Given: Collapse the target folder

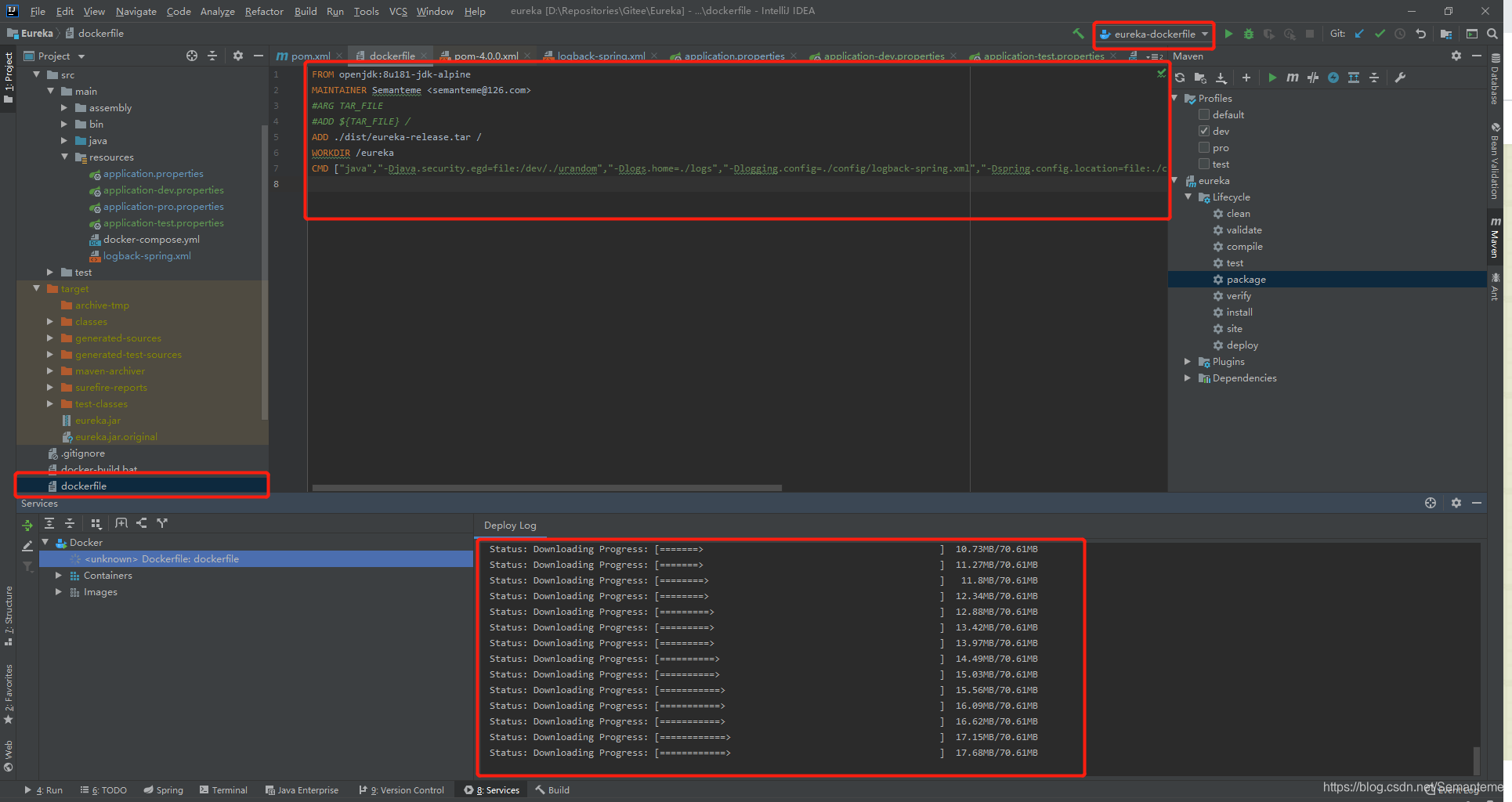Looking at the screenshot, I should (37, 288).
